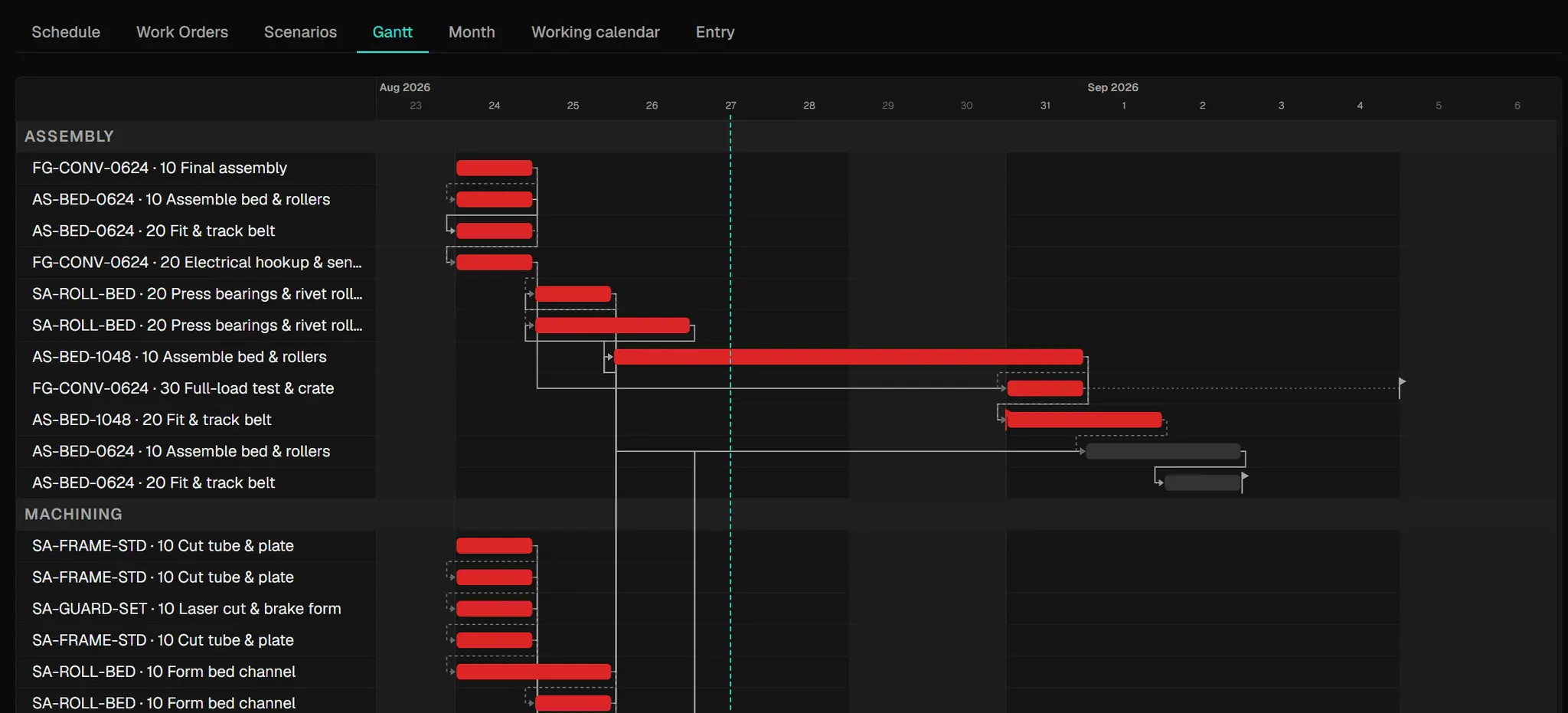Image resolution: width=1568 pixels, height=713 pixels.
Task: Click day 29 in the date header
Action: [887, 106]
